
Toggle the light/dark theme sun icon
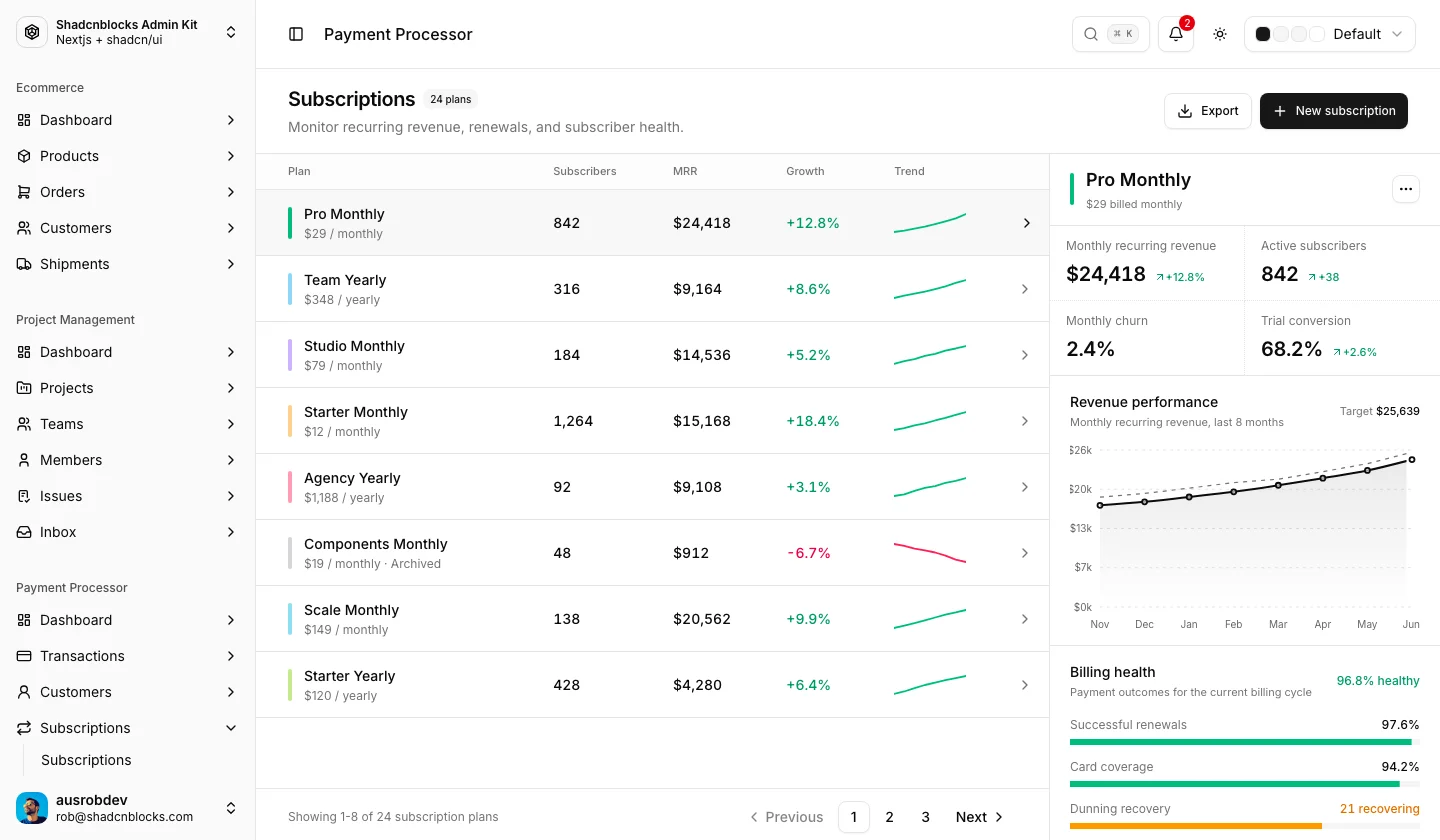pyautogui.click(x=1220, y=34)
